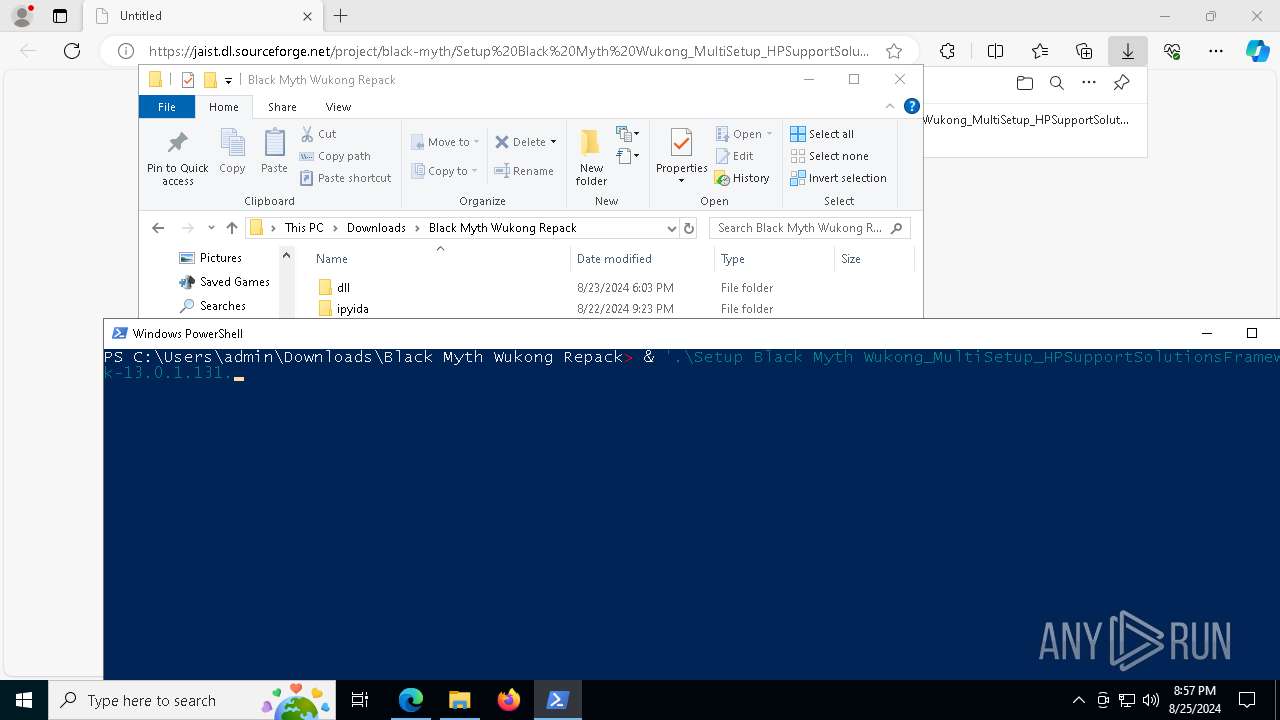The image size is (1280, 720).
Task: Open the Copilot sidebar in Edge
Action: pyautogui.click(x=1257, y=51)
